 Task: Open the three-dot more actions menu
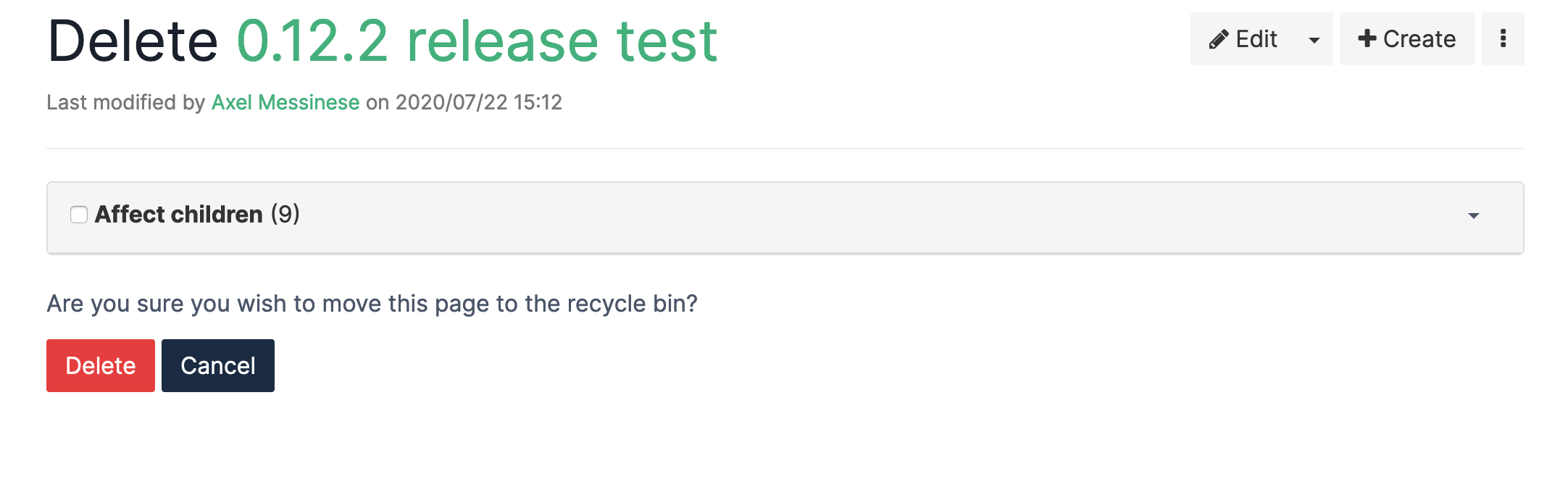coord(1503,38)
